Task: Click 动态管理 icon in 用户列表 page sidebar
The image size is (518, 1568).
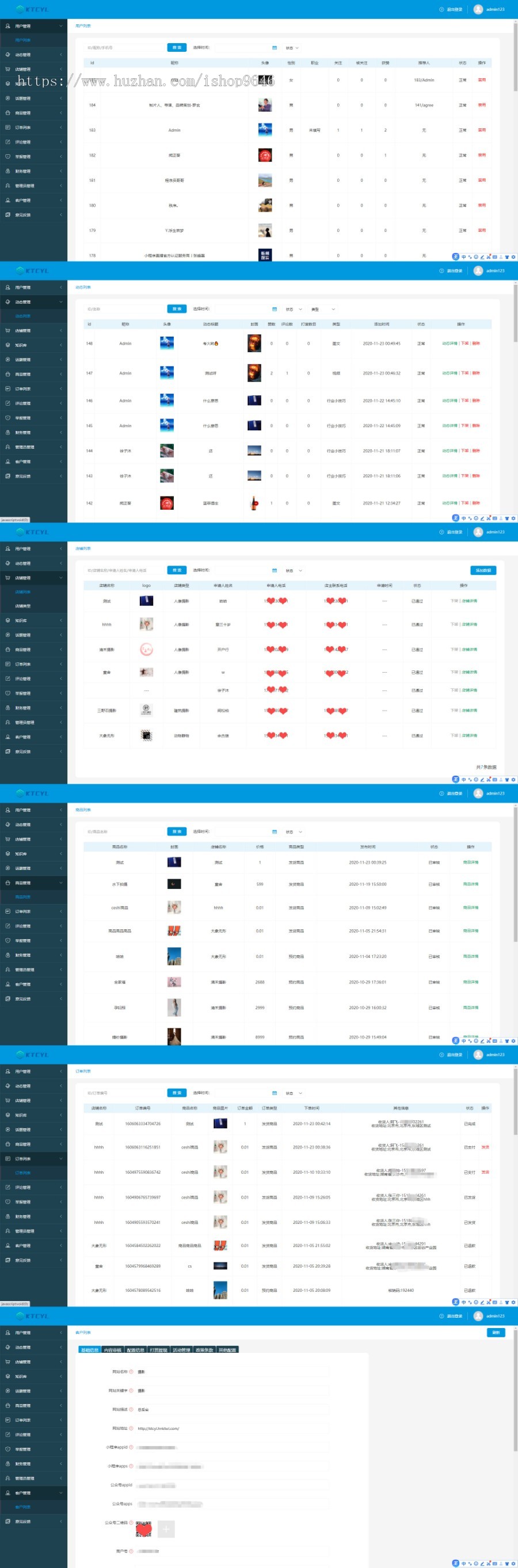Action: [x=7, y=55]
